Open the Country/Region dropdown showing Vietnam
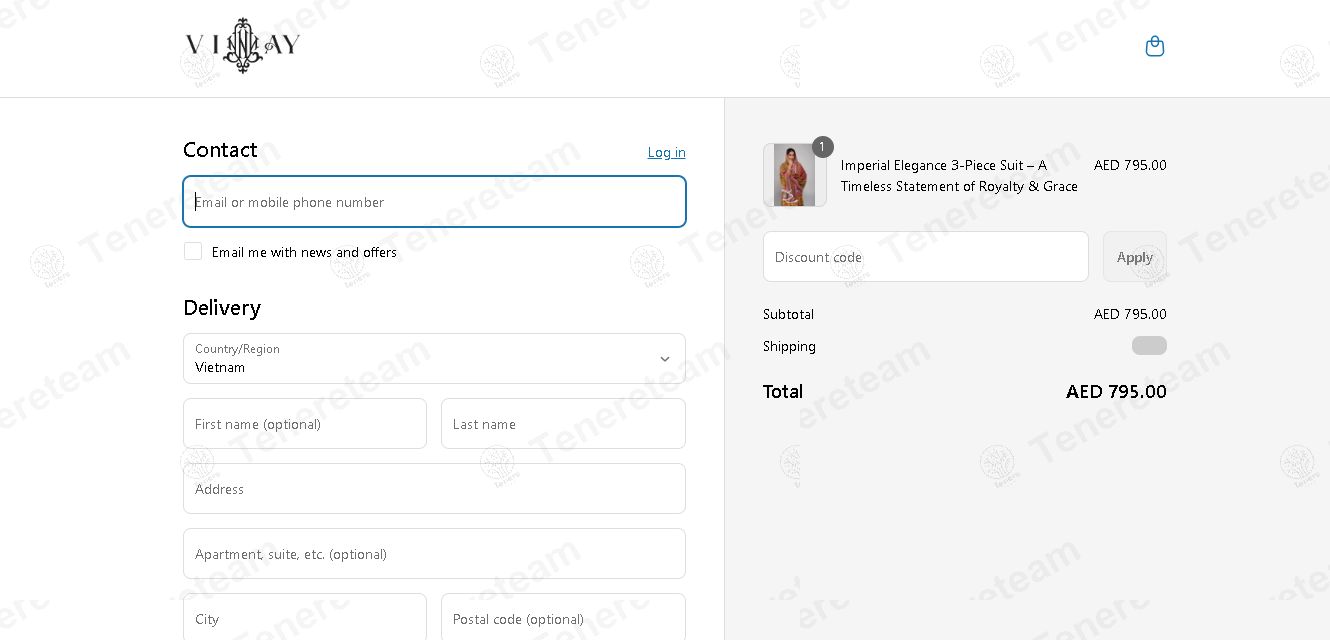This screenshot has height=640, width=1330. (x=434, y=359)
